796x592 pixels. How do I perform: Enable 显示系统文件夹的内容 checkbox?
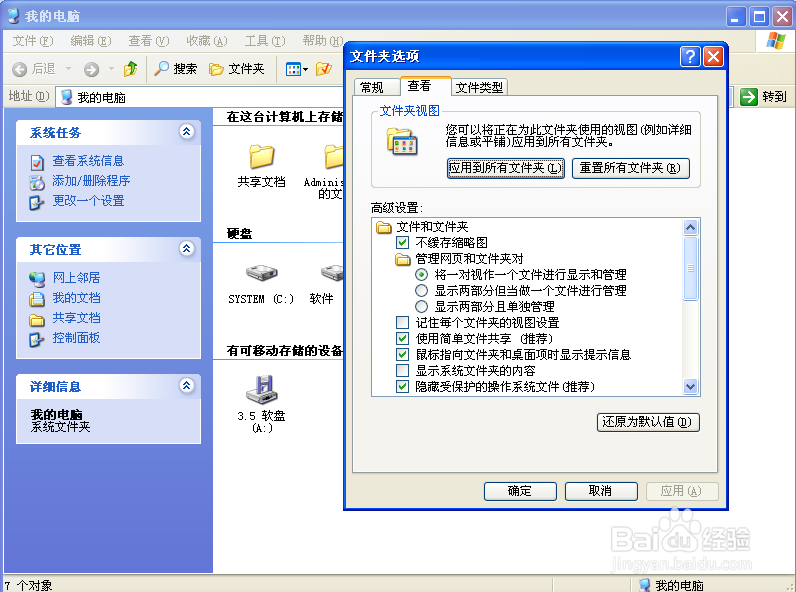[x=402, y=371]
